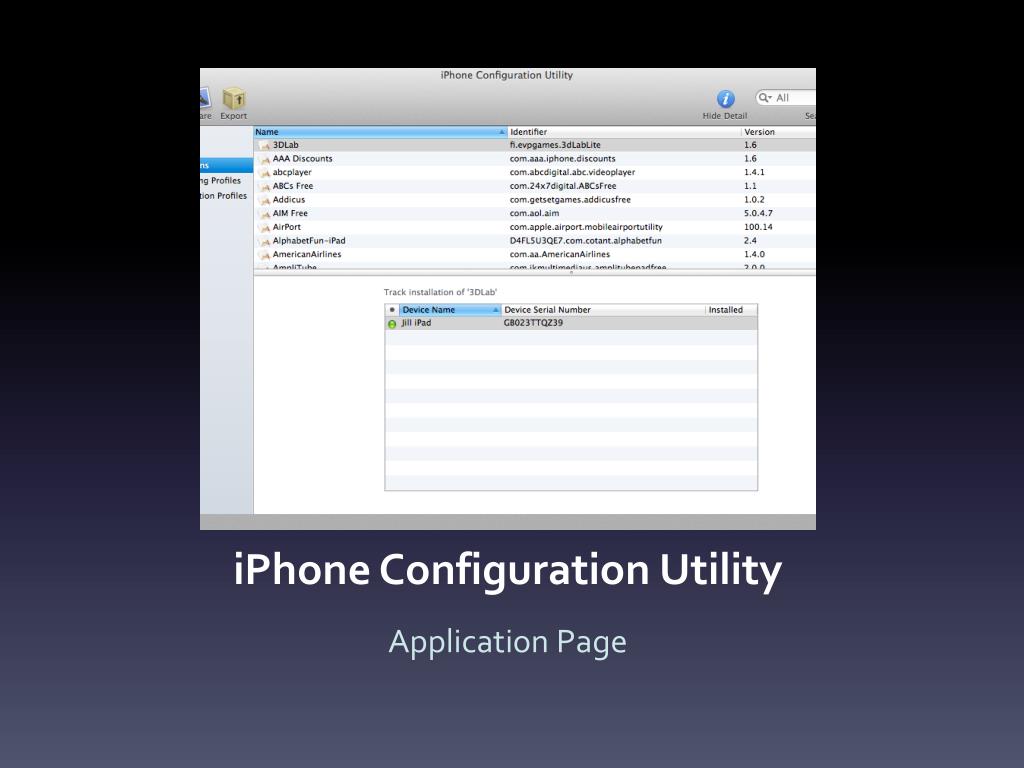The image size is (1024, 768).
Task: Sort by Device Serial Number header
Action: click(x=603, y=310)
